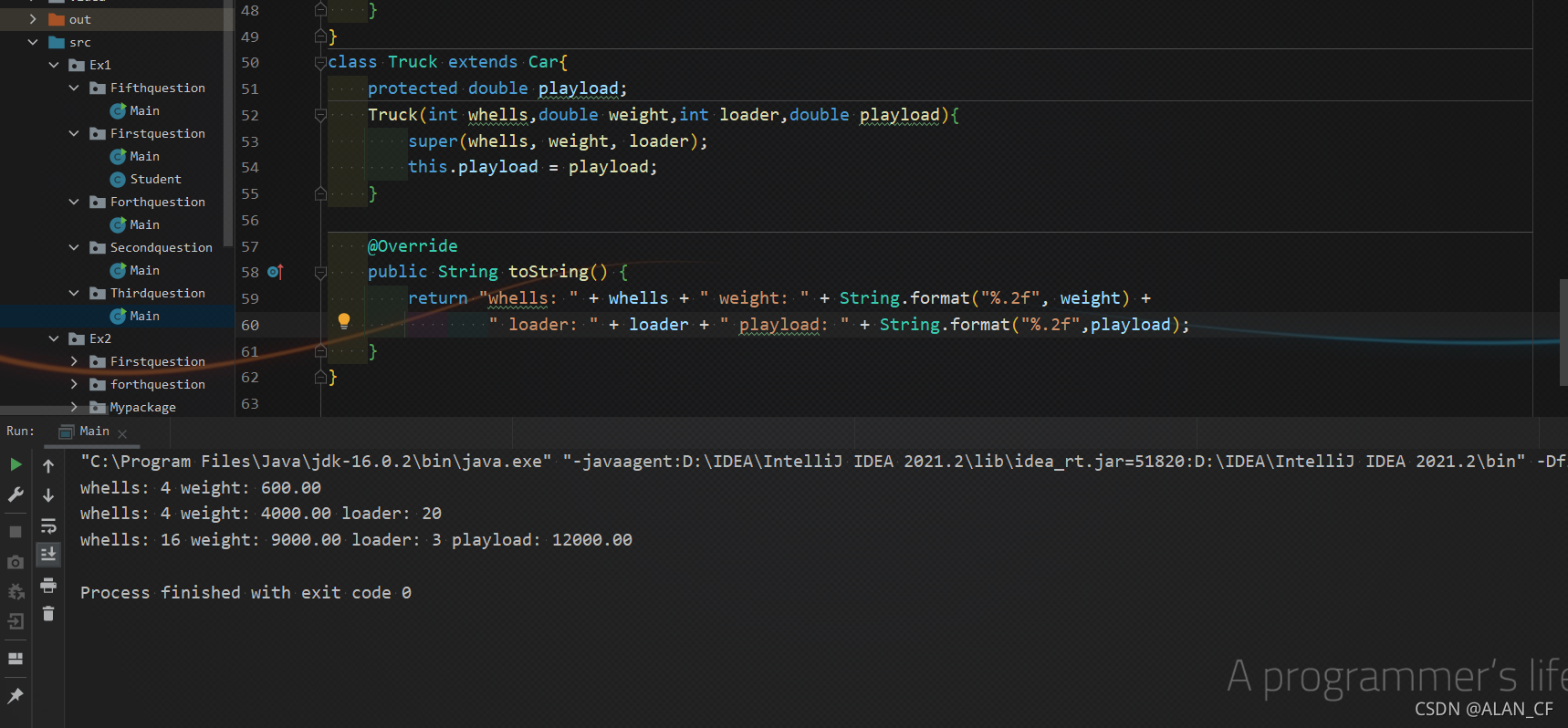Collapse the Fifthquestion package
Image resolution: width=1568 pixels, height=728 pixels.
click(74, 88)
